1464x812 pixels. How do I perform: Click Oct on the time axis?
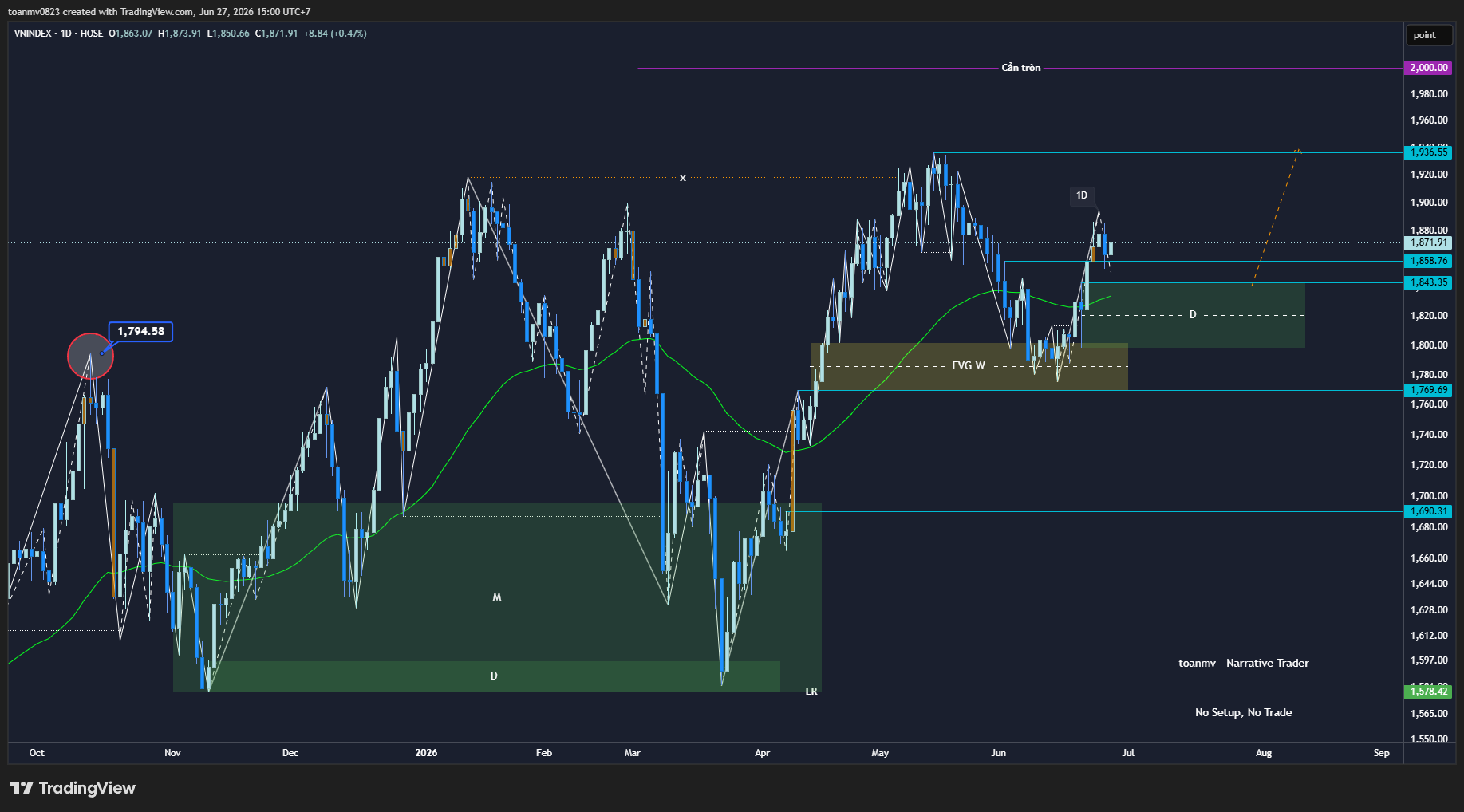tap(37, 753)
